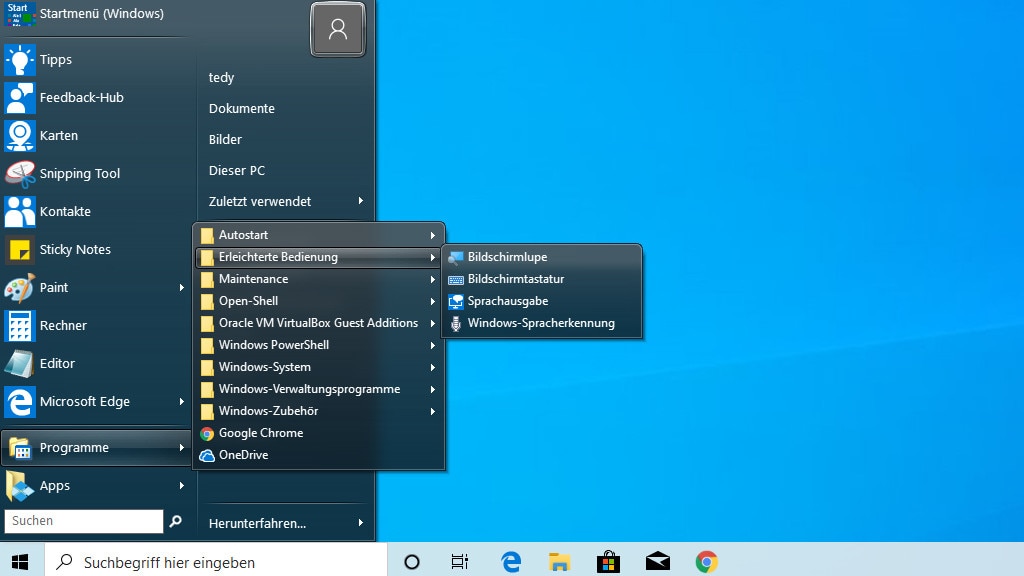The image size is (1024, 576).
Task: Open the Kontakte app
Action: (x=63, y=211)
